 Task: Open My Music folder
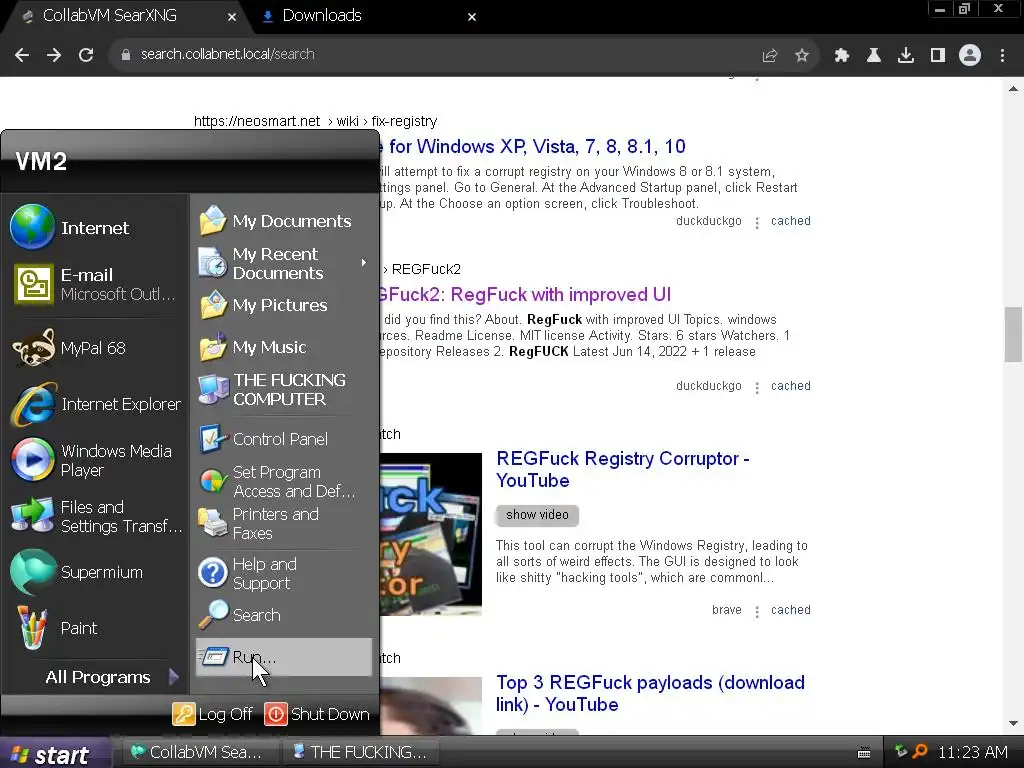coord(283,347)
